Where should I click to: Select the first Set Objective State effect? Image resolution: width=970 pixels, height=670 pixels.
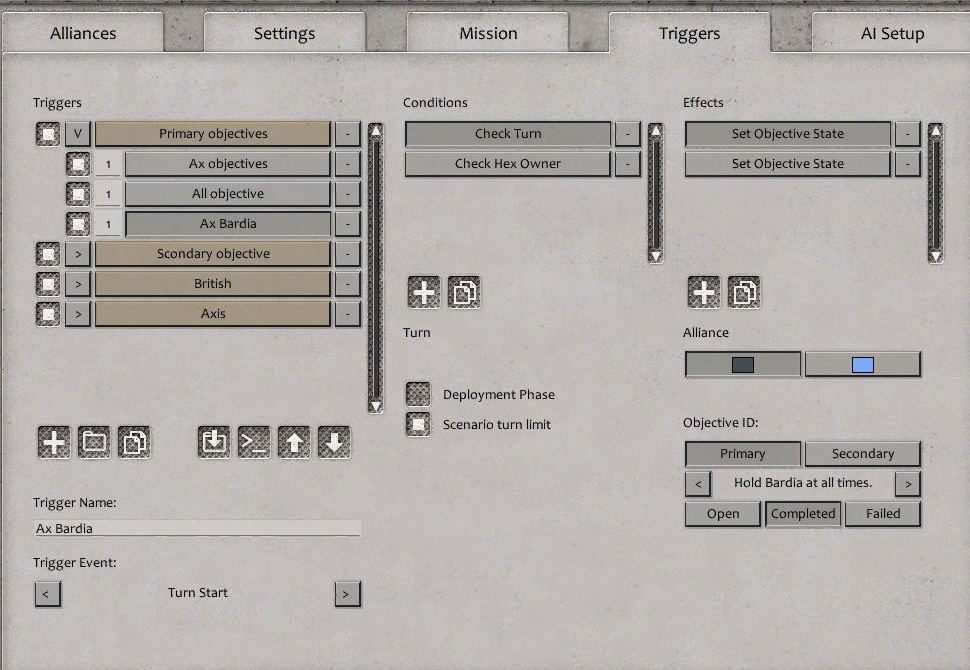(x=788, y=134)
